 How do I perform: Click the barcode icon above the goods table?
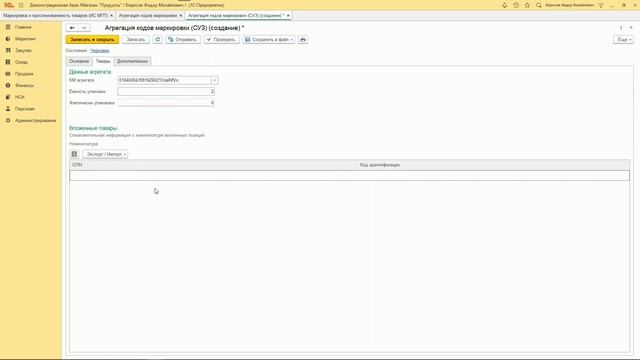pyautogui.click(x=74, y=154)
